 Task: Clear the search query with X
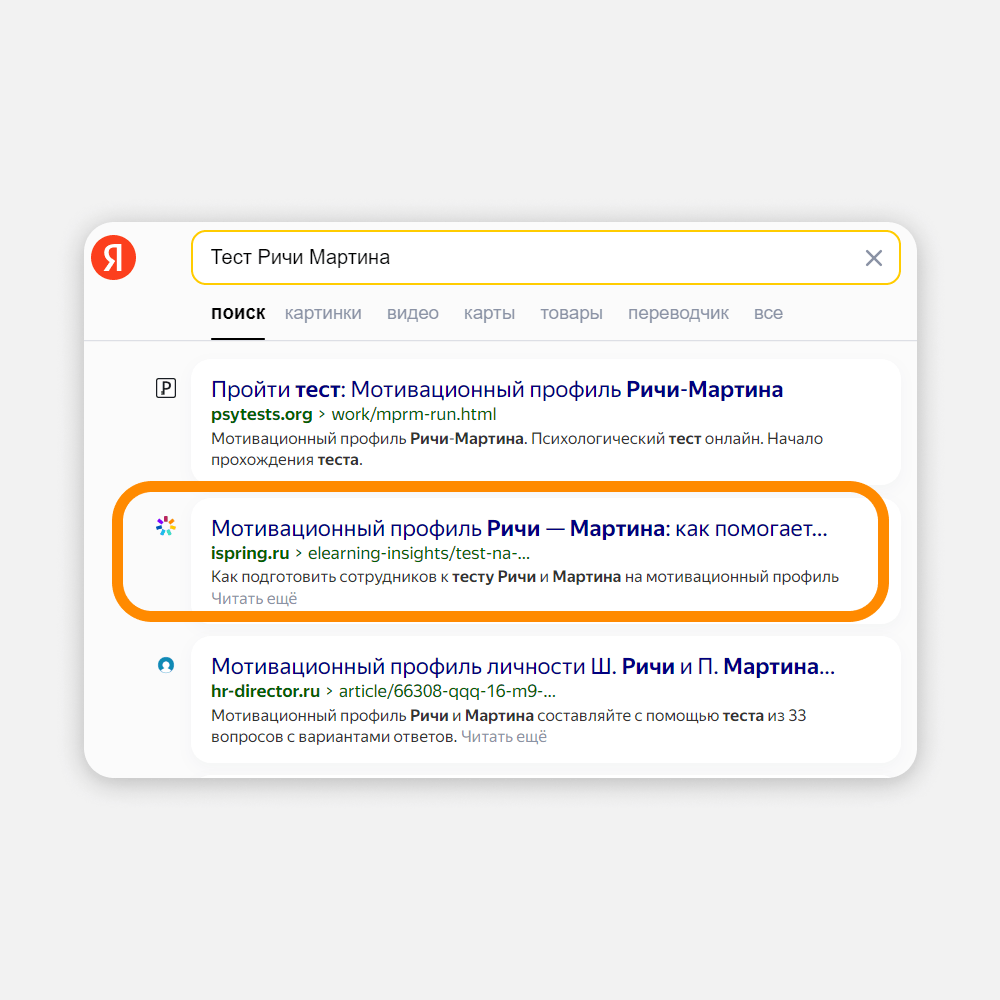(x=873, y=258)
